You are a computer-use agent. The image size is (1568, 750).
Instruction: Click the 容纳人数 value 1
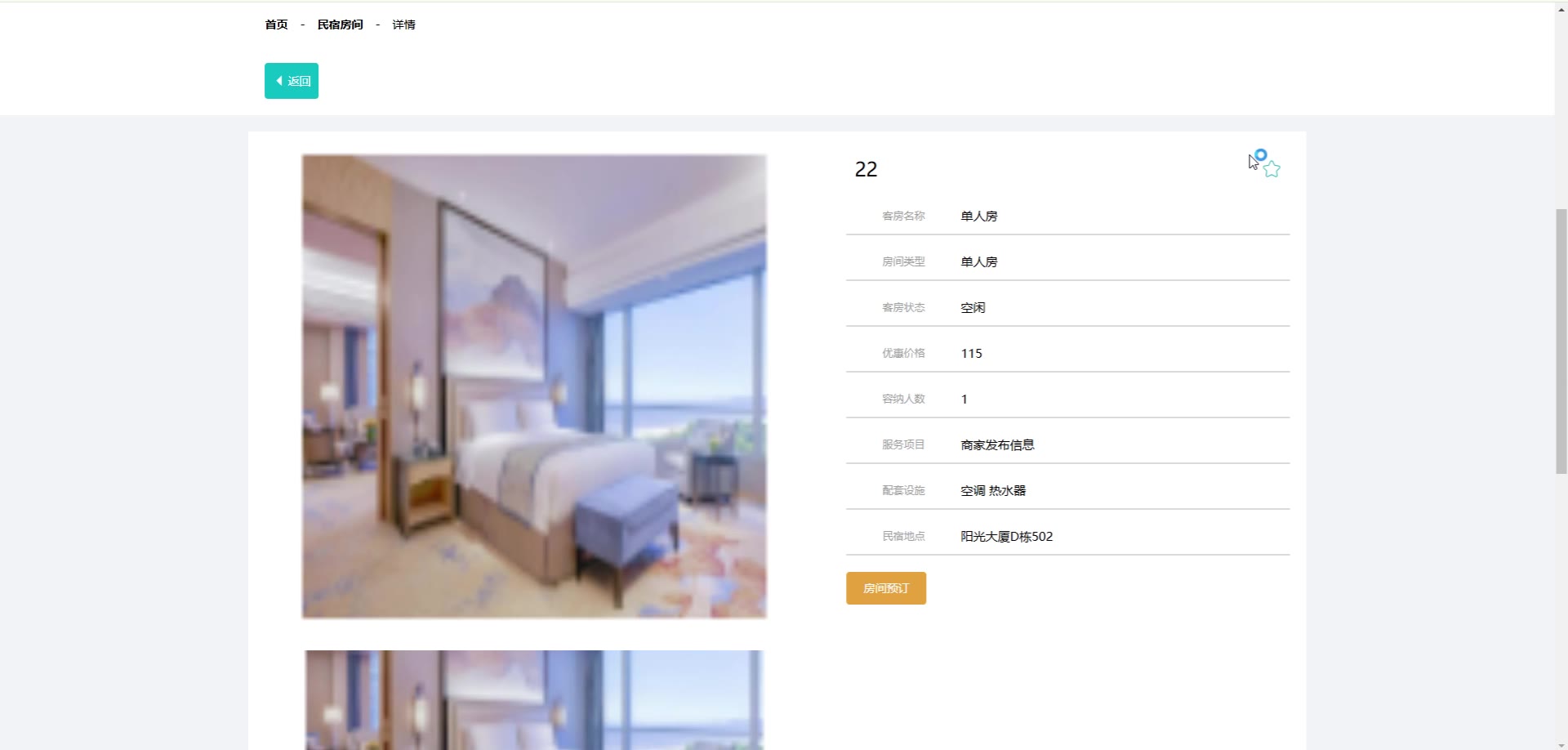[x=964, y=399]
